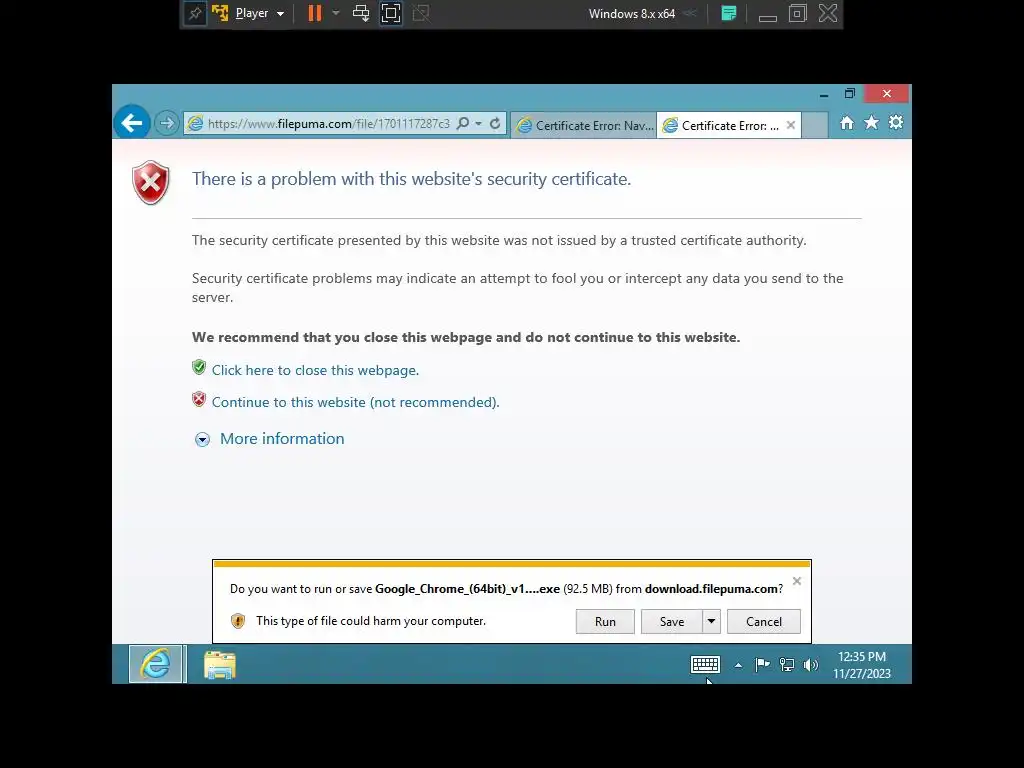Open the address bar autocomplete dropdown arrow

pos(479,123)
